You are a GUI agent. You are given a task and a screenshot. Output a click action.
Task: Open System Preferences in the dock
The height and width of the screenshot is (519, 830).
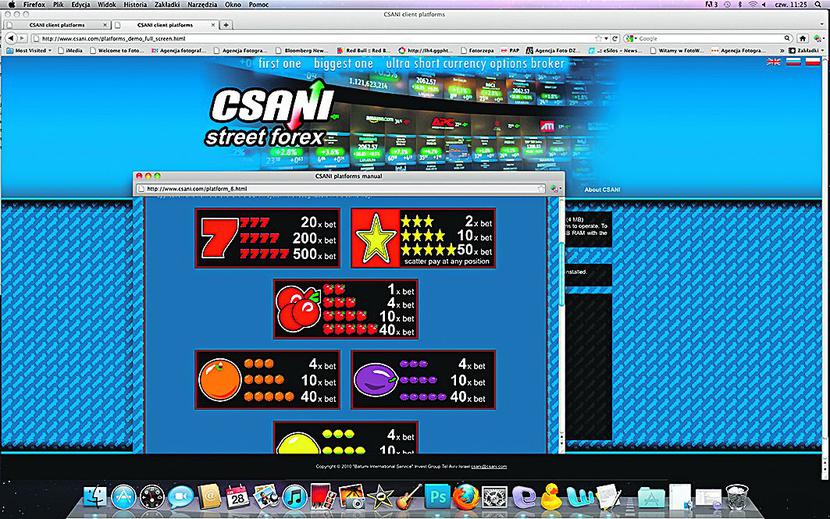495,497
